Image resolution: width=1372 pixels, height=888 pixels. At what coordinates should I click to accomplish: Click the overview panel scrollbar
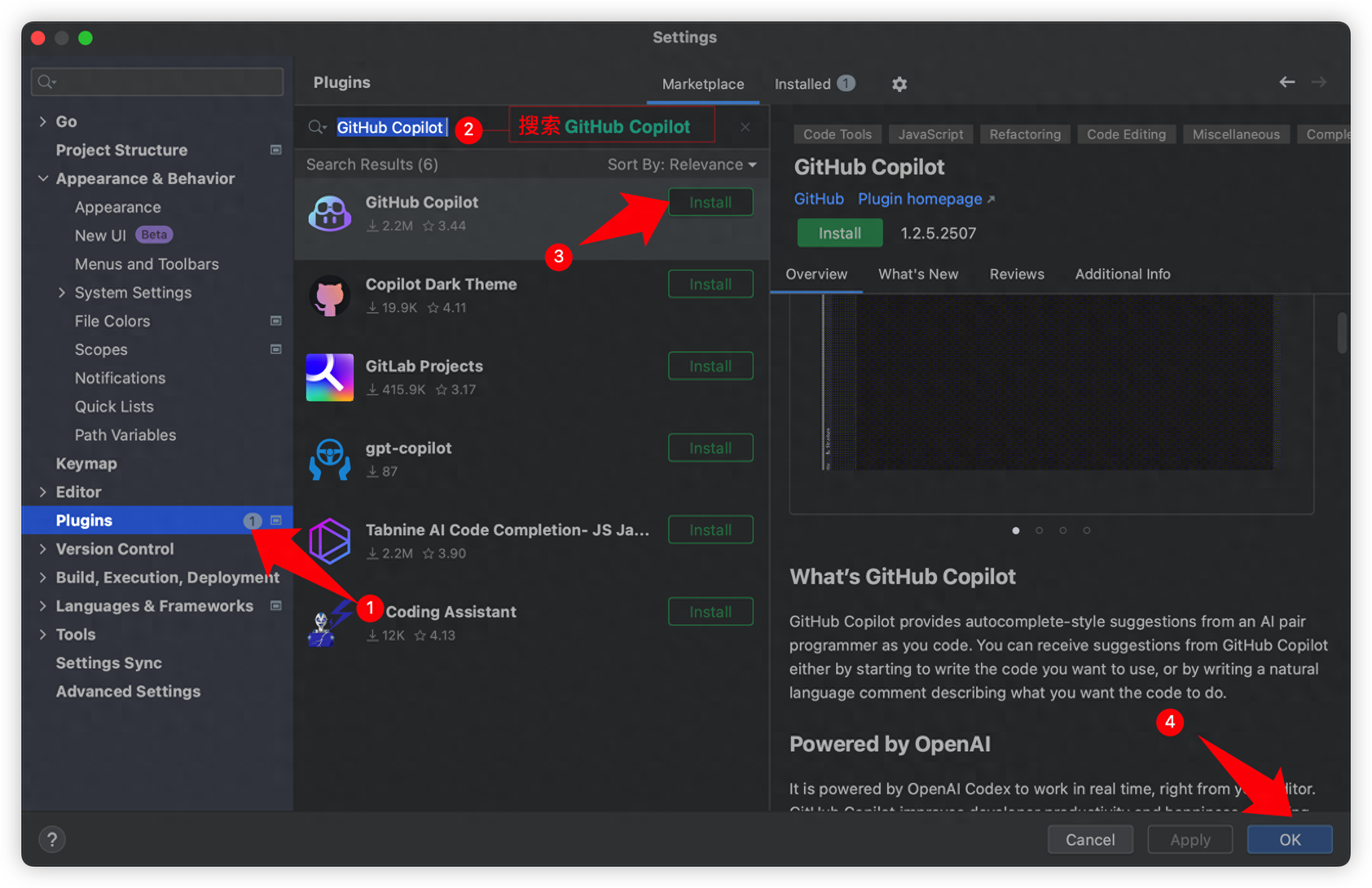point(1343,333)
